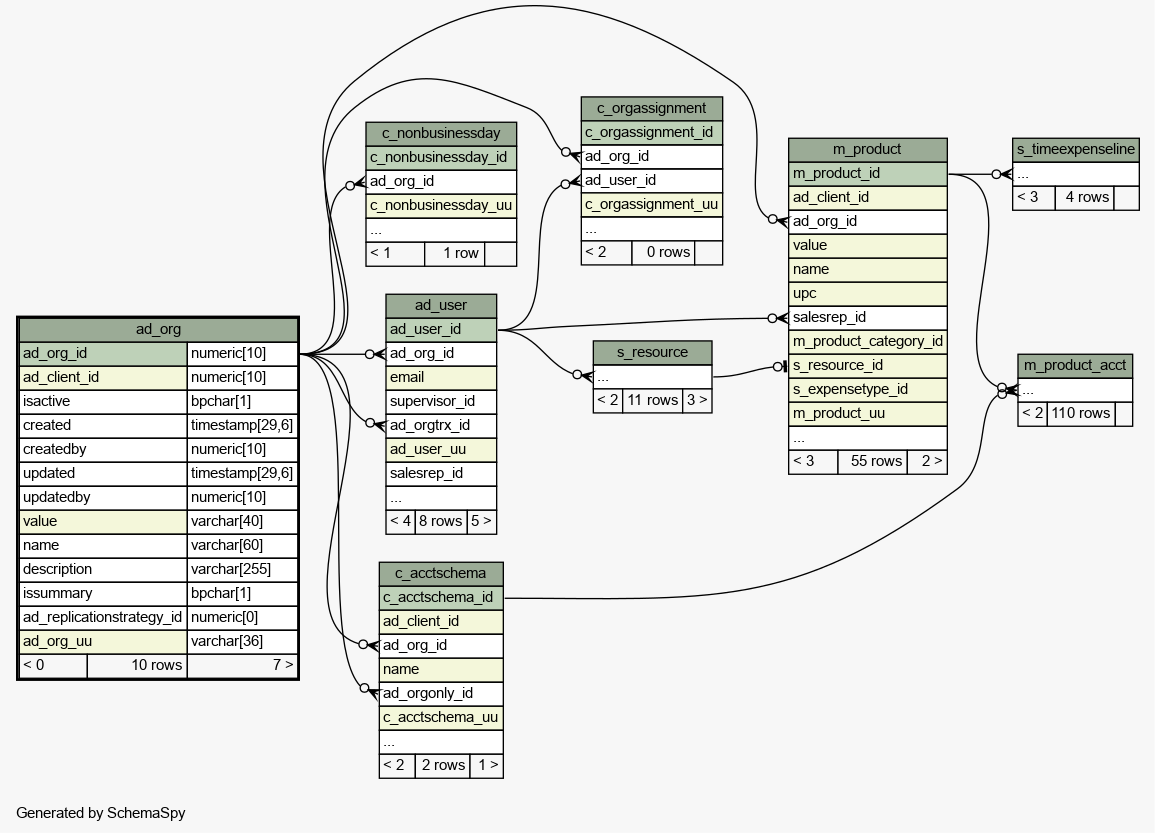Open the m_product table title

click(x=867, y=149)
